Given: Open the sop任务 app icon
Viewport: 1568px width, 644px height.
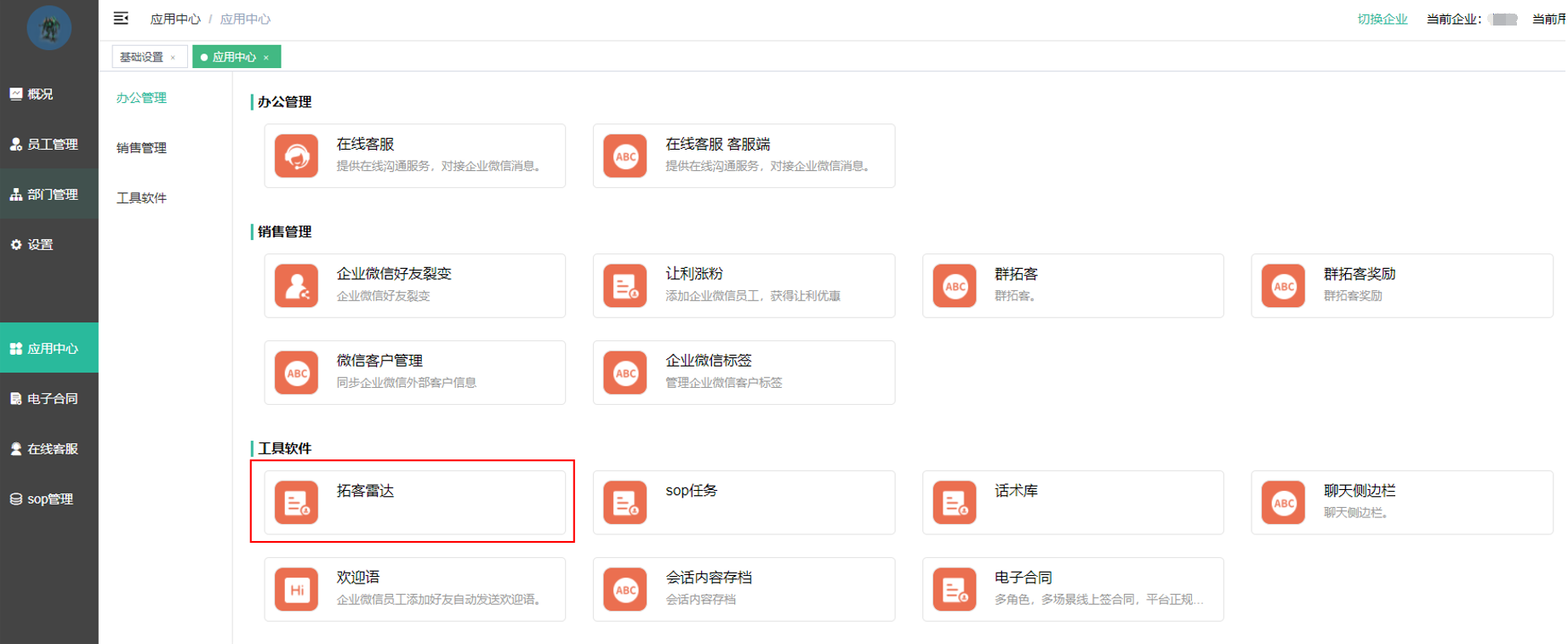Looking at the screenshot, I should pos(624,503).
